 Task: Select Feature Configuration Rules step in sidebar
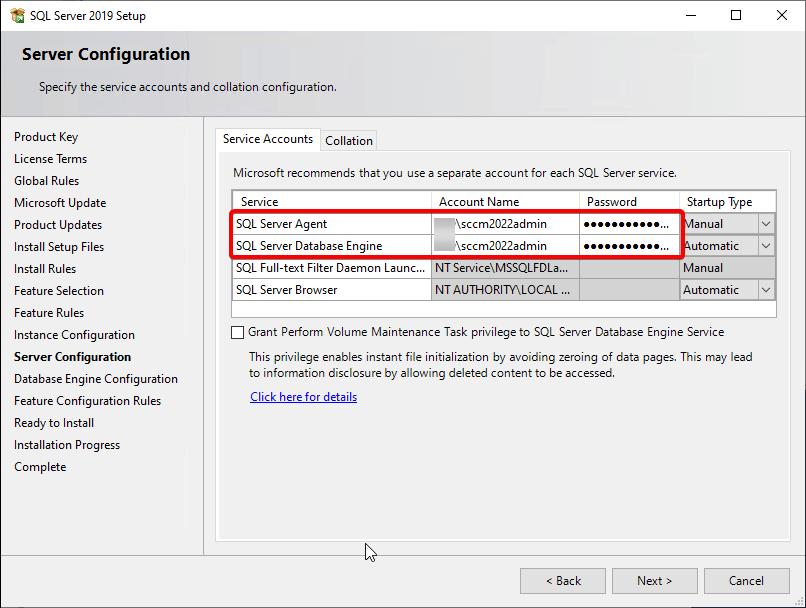pyautogui.click(x=87, y=401)
